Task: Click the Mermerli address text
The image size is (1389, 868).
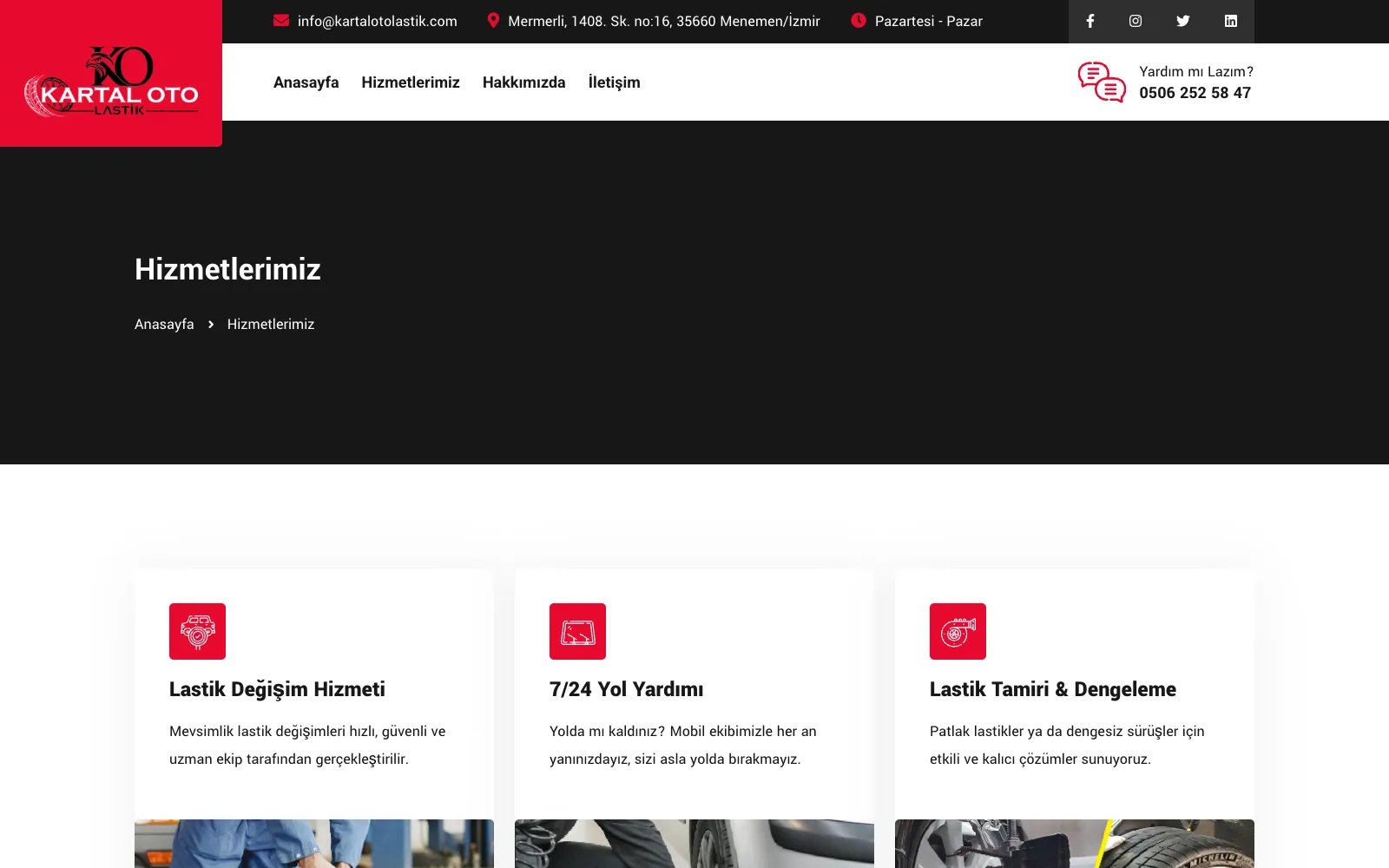Action: 663,21
